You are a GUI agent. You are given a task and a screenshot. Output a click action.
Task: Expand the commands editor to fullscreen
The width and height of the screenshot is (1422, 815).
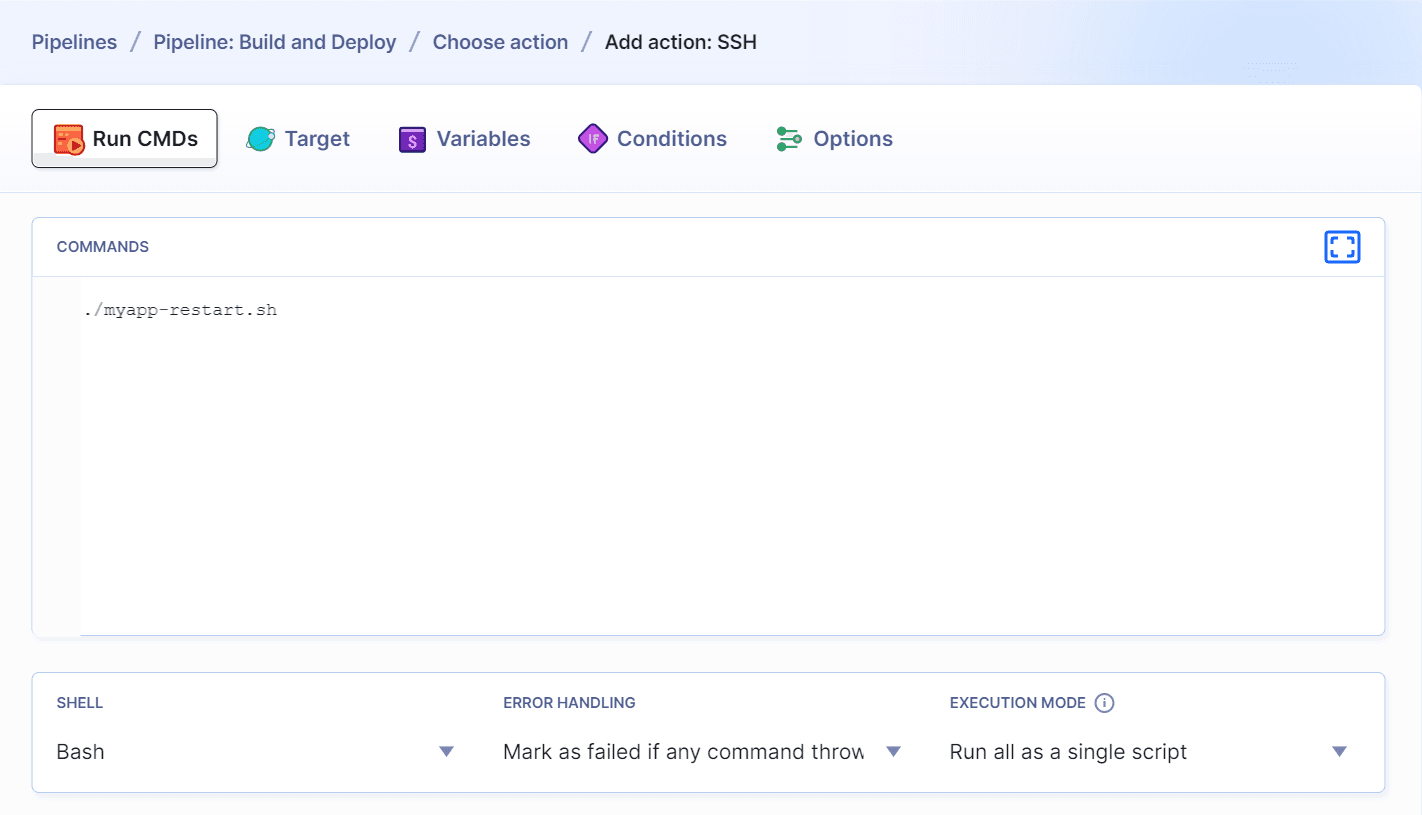[1342, 247]
